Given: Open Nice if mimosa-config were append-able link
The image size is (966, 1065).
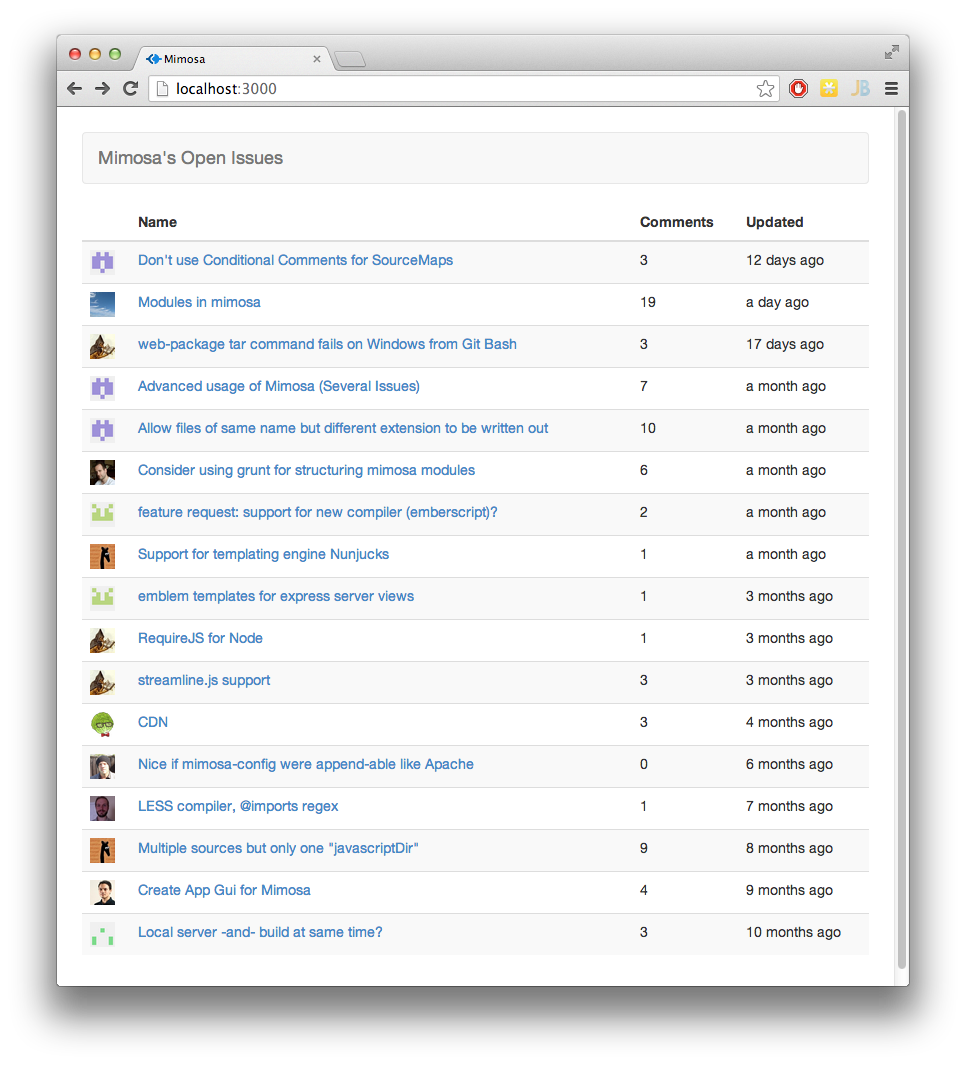Looking at the screenshot, I should (x=306, y=765).
